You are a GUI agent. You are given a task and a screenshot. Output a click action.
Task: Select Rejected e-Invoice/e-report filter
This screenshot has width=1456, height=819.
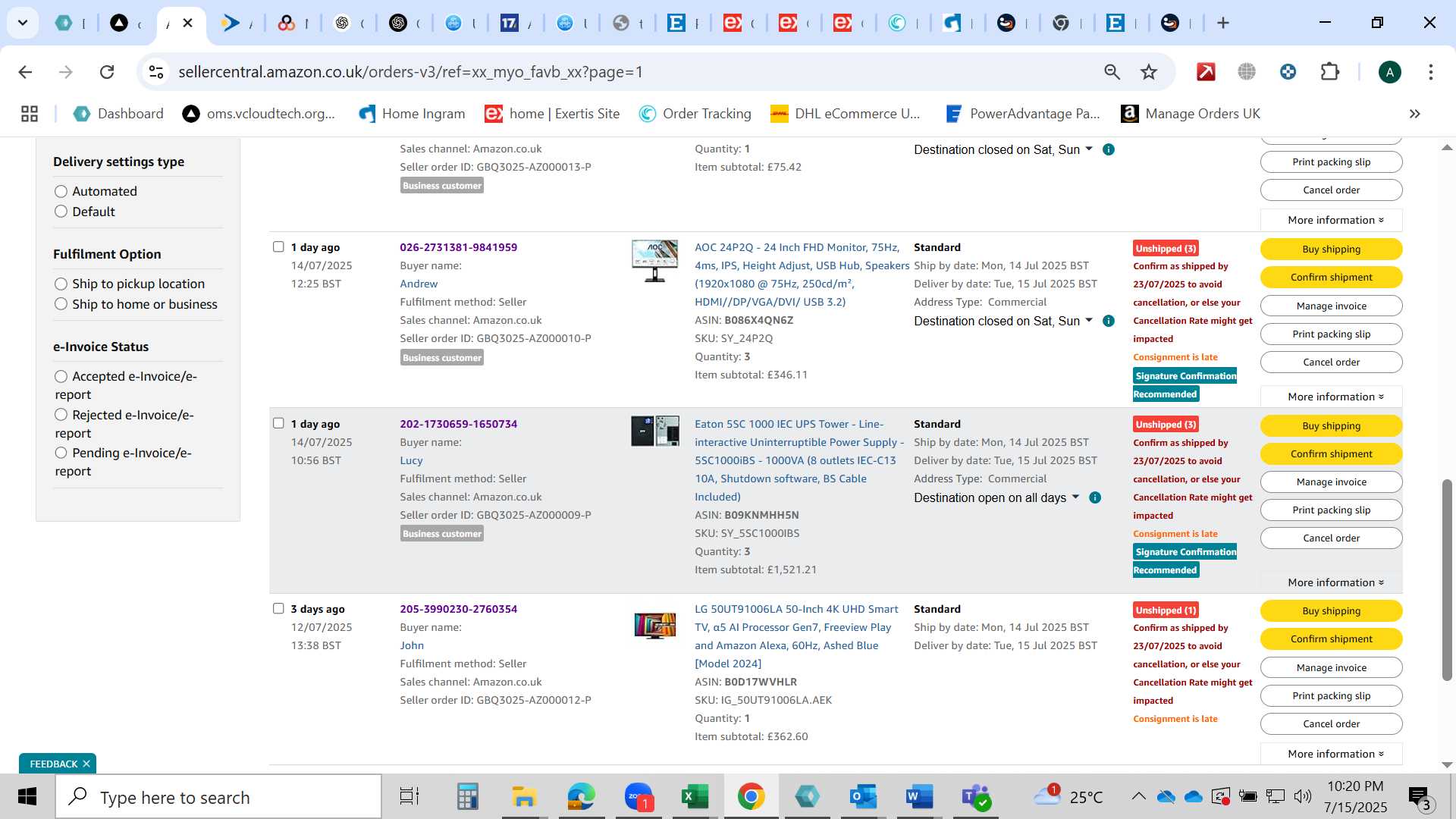pos(61,415)
